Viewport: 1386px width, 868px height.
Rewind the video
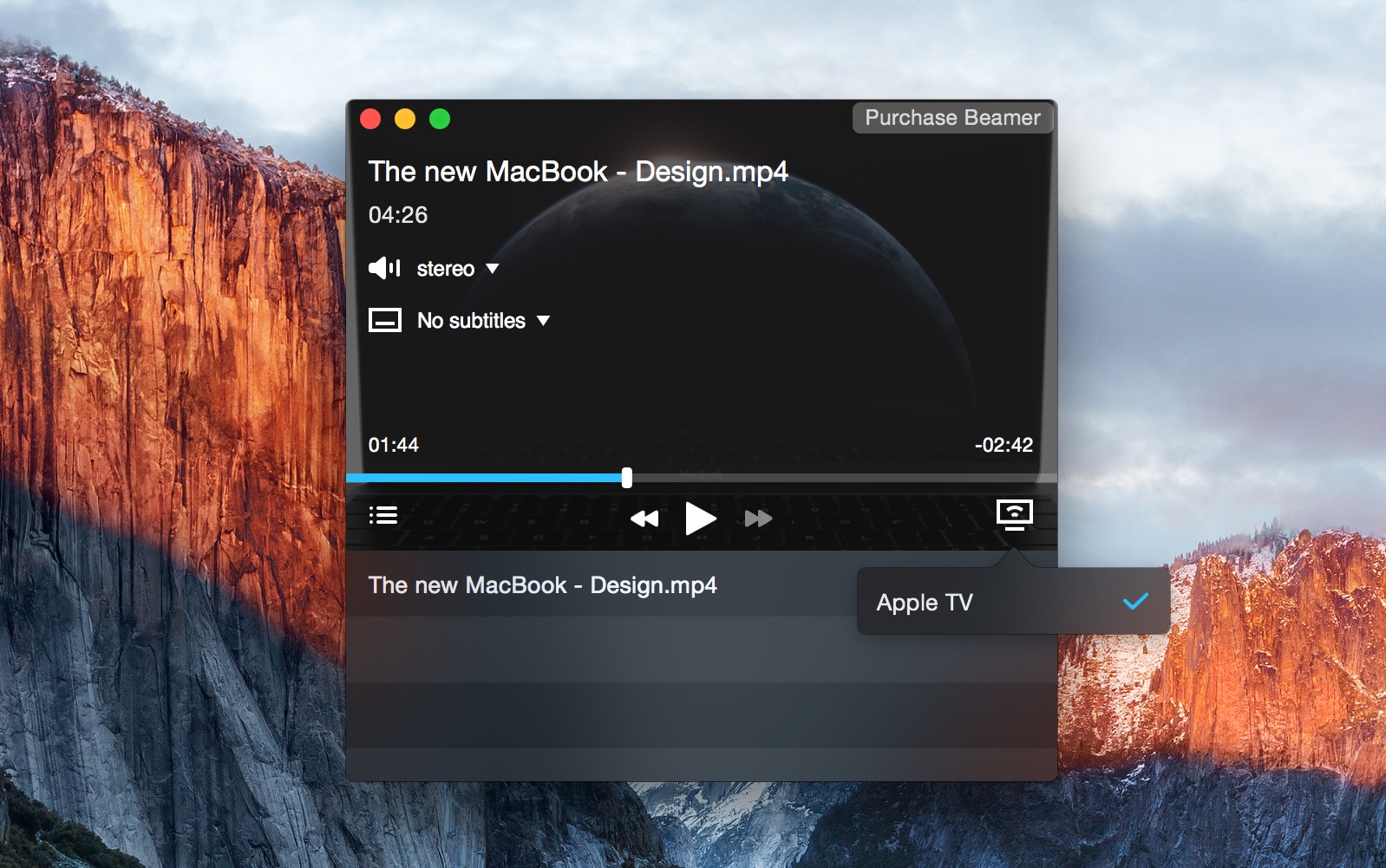(644, 519)
